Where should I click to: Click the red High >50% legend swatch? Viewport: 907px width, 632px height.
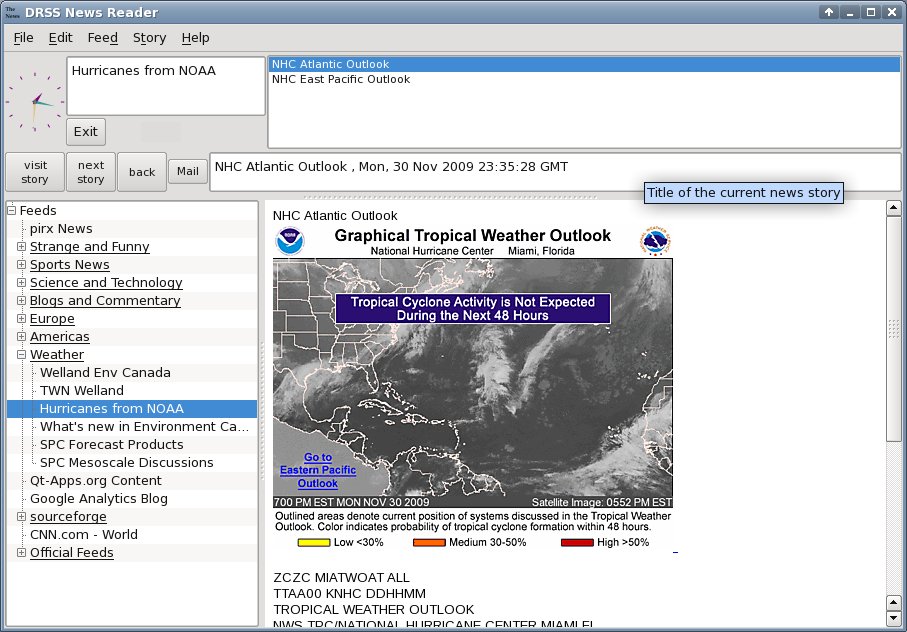point(577,542)
